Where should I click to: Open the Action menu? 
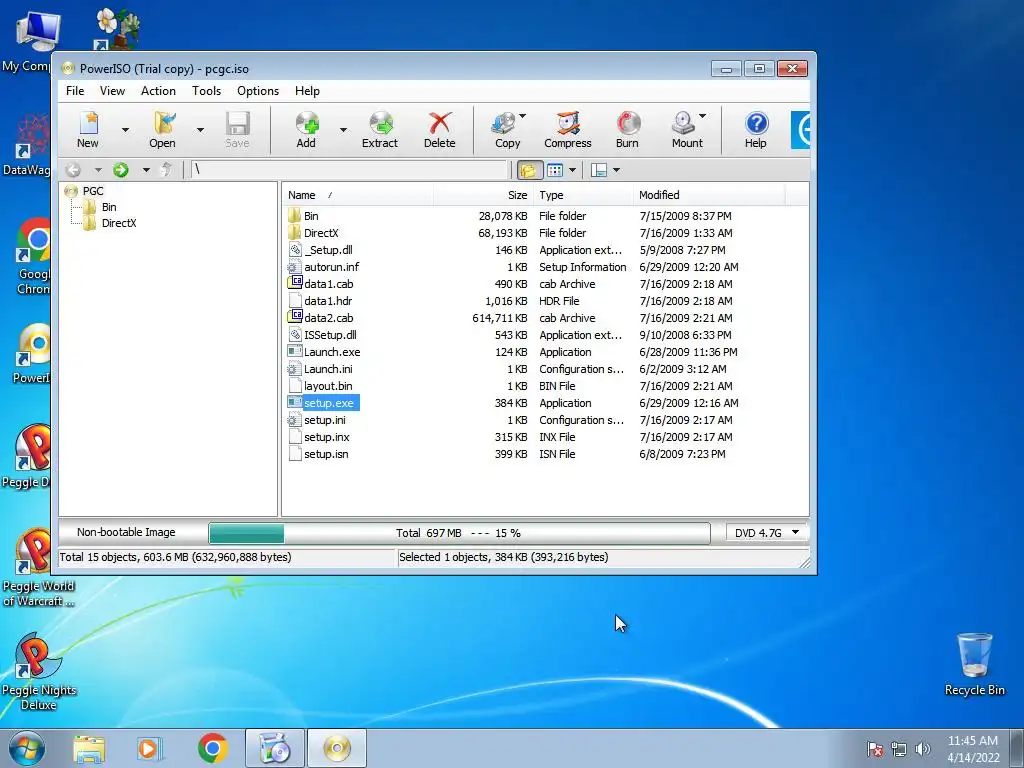tap(159, 91)
